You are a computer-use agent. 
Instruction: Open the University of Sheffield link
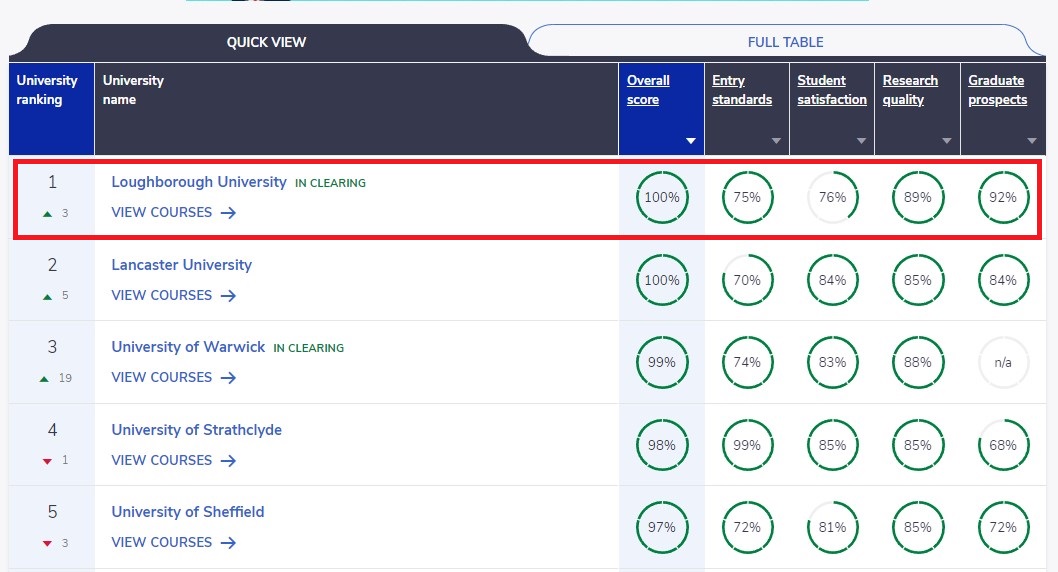[188, 512]
